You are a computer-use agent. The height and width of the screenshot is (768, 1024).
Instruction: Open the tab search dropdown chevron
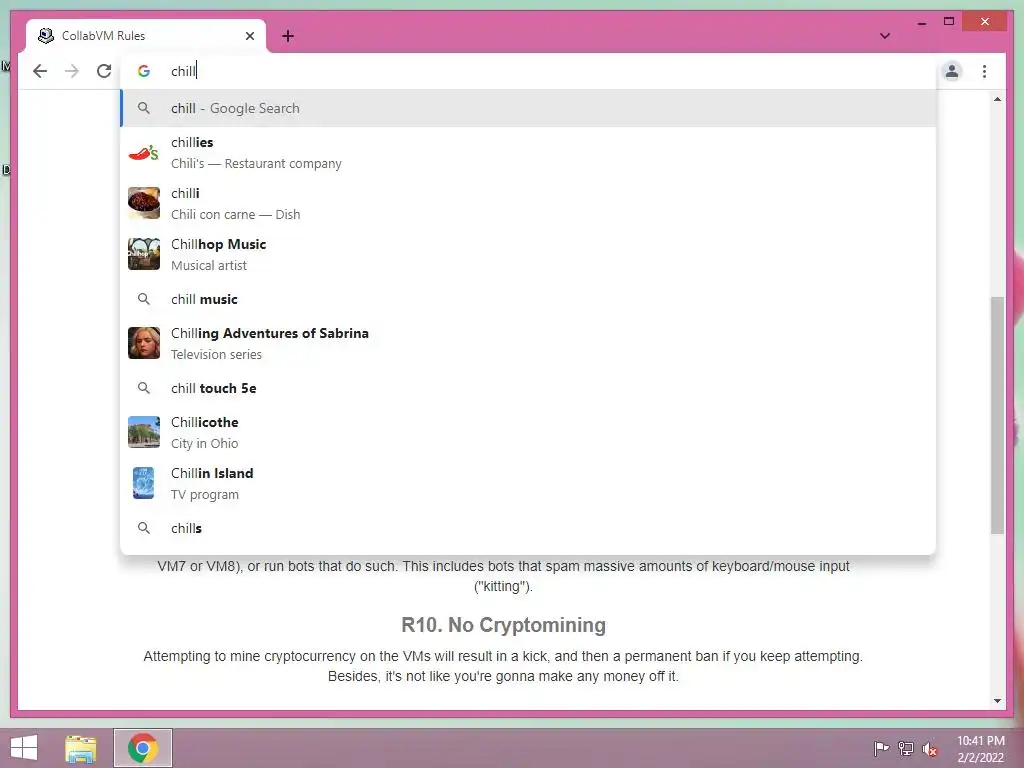(x=885, y=36)
